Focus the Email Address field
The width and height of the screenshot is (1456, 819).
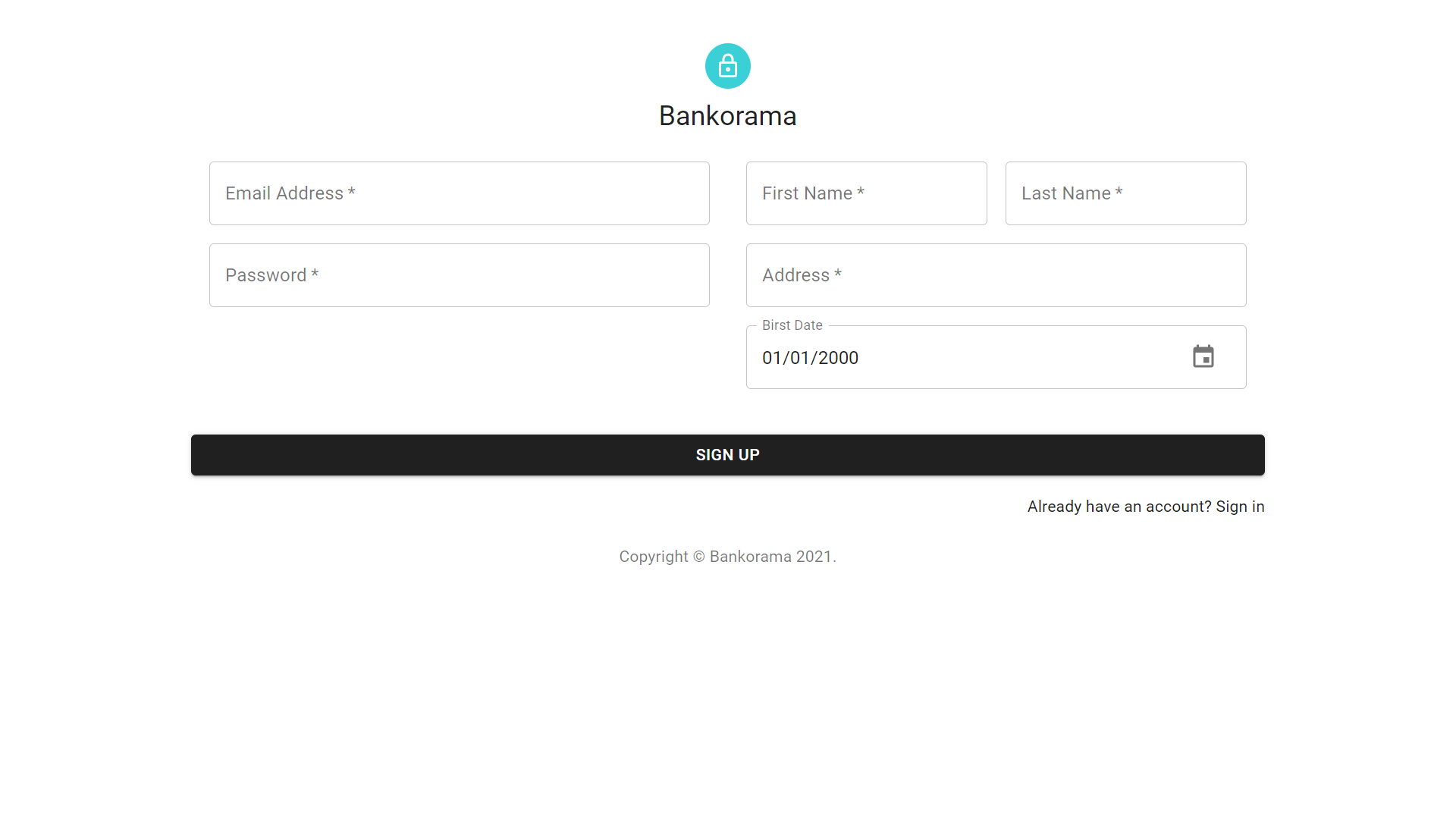pos(460,193)
